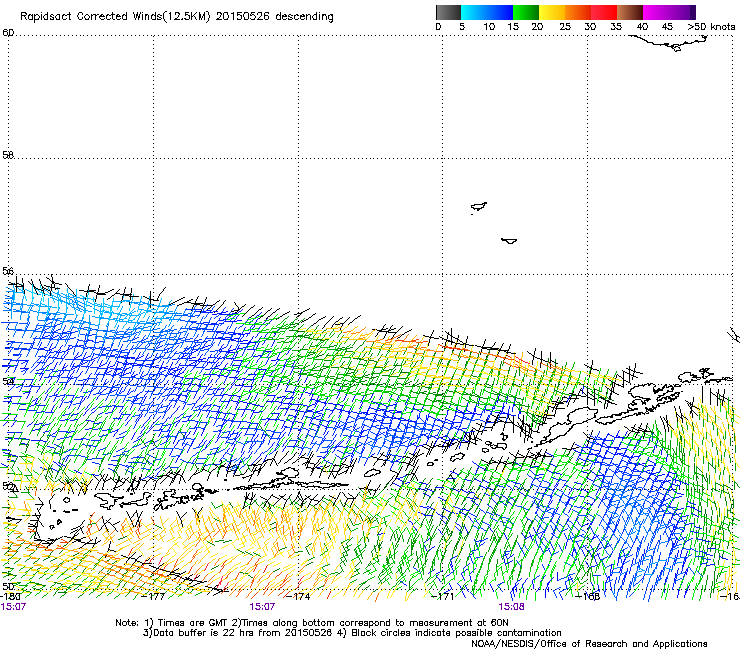740x650 pixels.
Task: Click the coastline outline in the top right corner
Action: 670,43
